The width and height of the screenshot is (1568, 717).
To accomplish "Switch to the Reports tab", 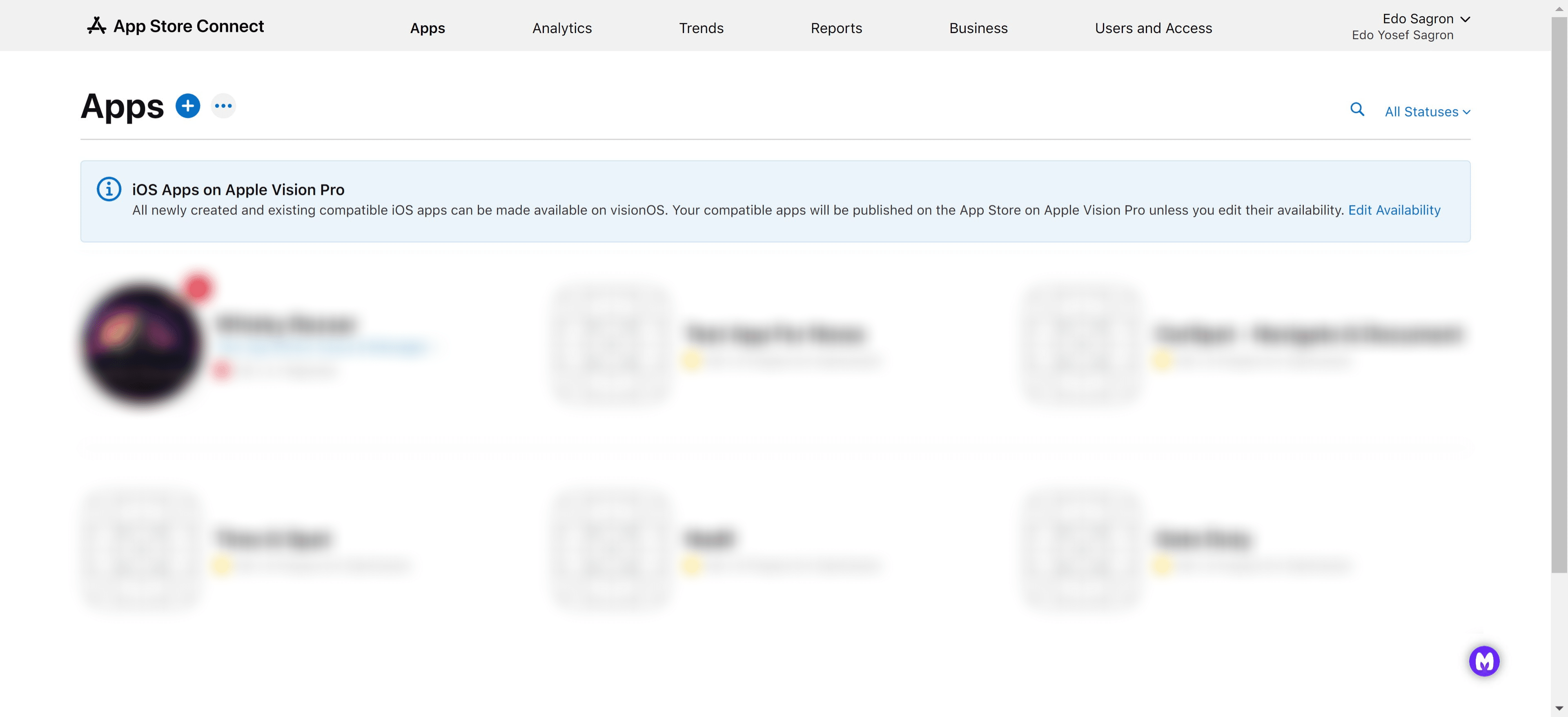I will [836, 28].
